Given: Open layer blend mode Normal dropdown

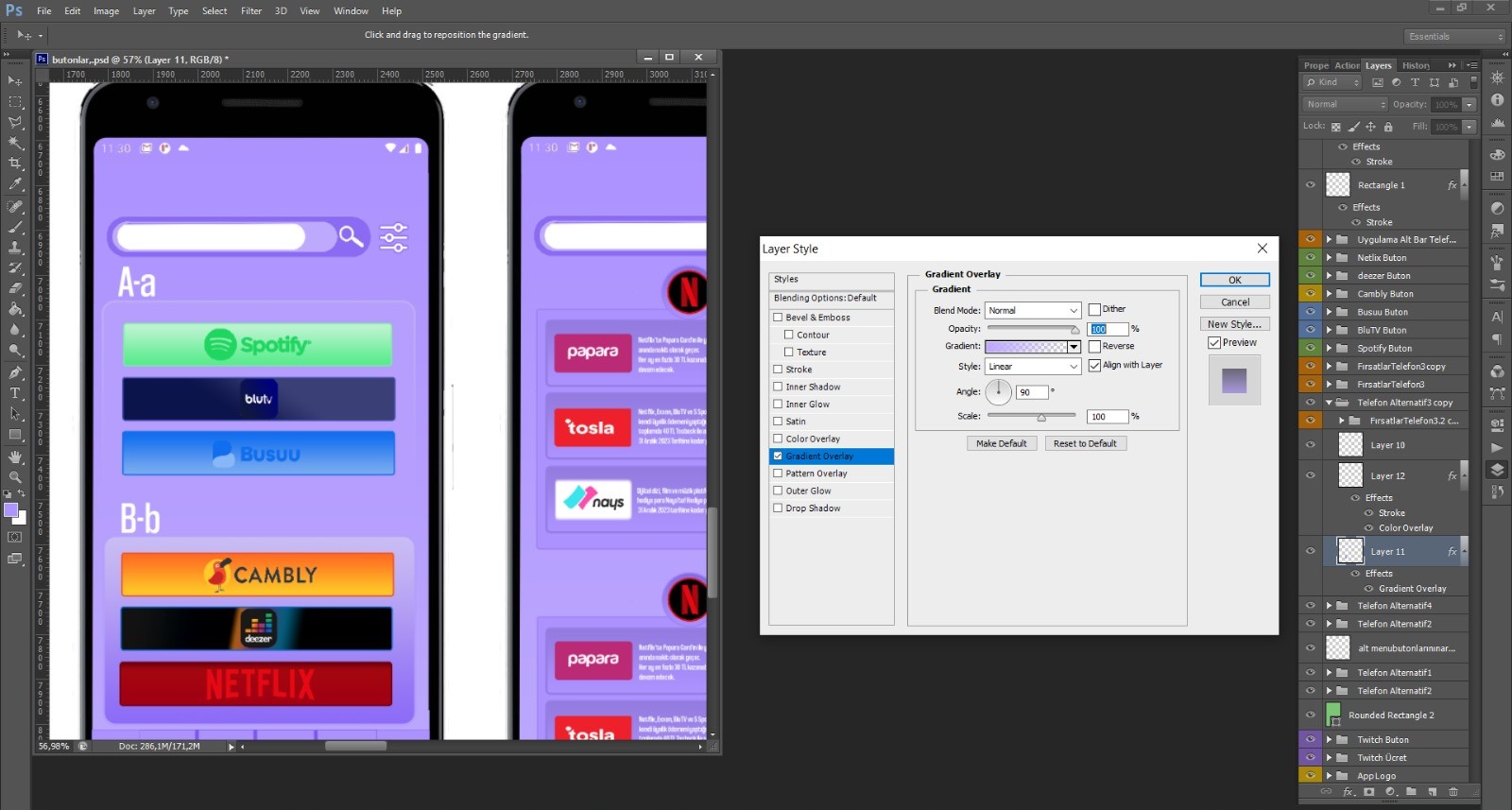Looking at the screenshot, I should [x=1345, y=104].
